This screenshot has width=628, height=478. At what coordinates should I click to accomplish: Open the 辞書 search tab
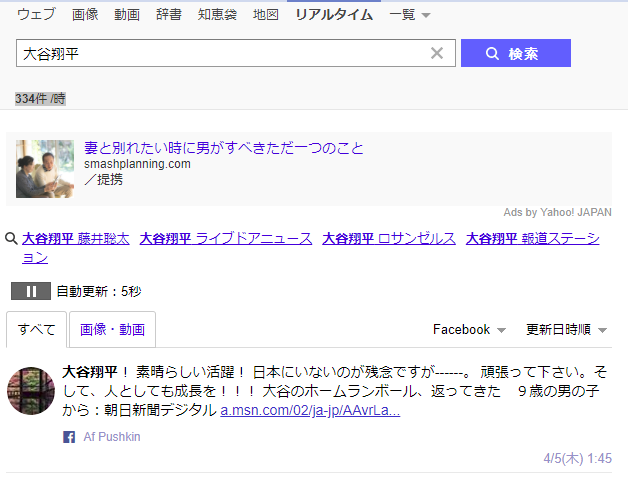169,14
